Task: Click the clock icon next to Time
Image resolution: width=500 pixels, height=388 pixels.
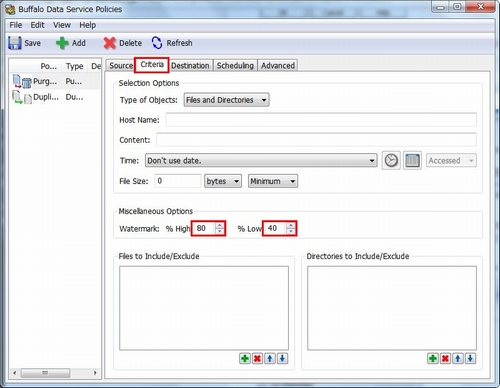Action: coord(391,161)
